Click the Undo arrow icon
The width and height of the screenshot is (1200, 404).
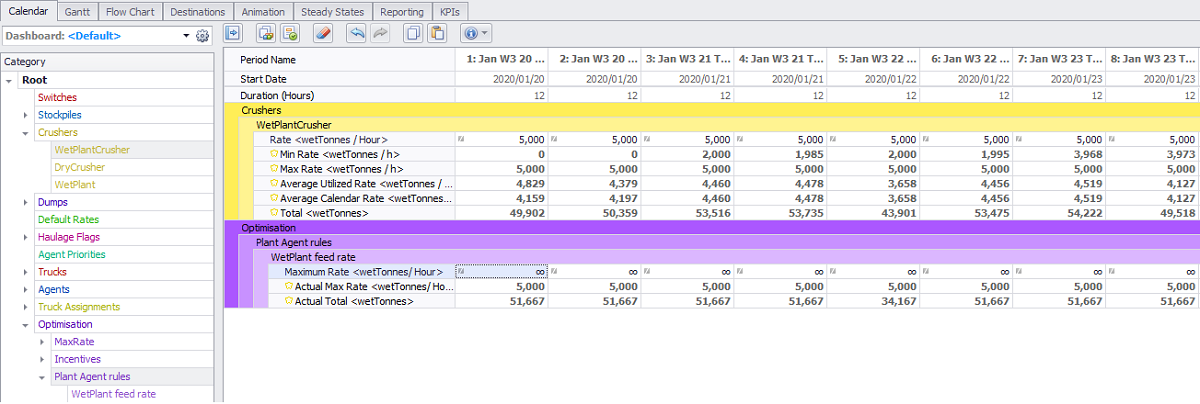(x=356, y=33)
